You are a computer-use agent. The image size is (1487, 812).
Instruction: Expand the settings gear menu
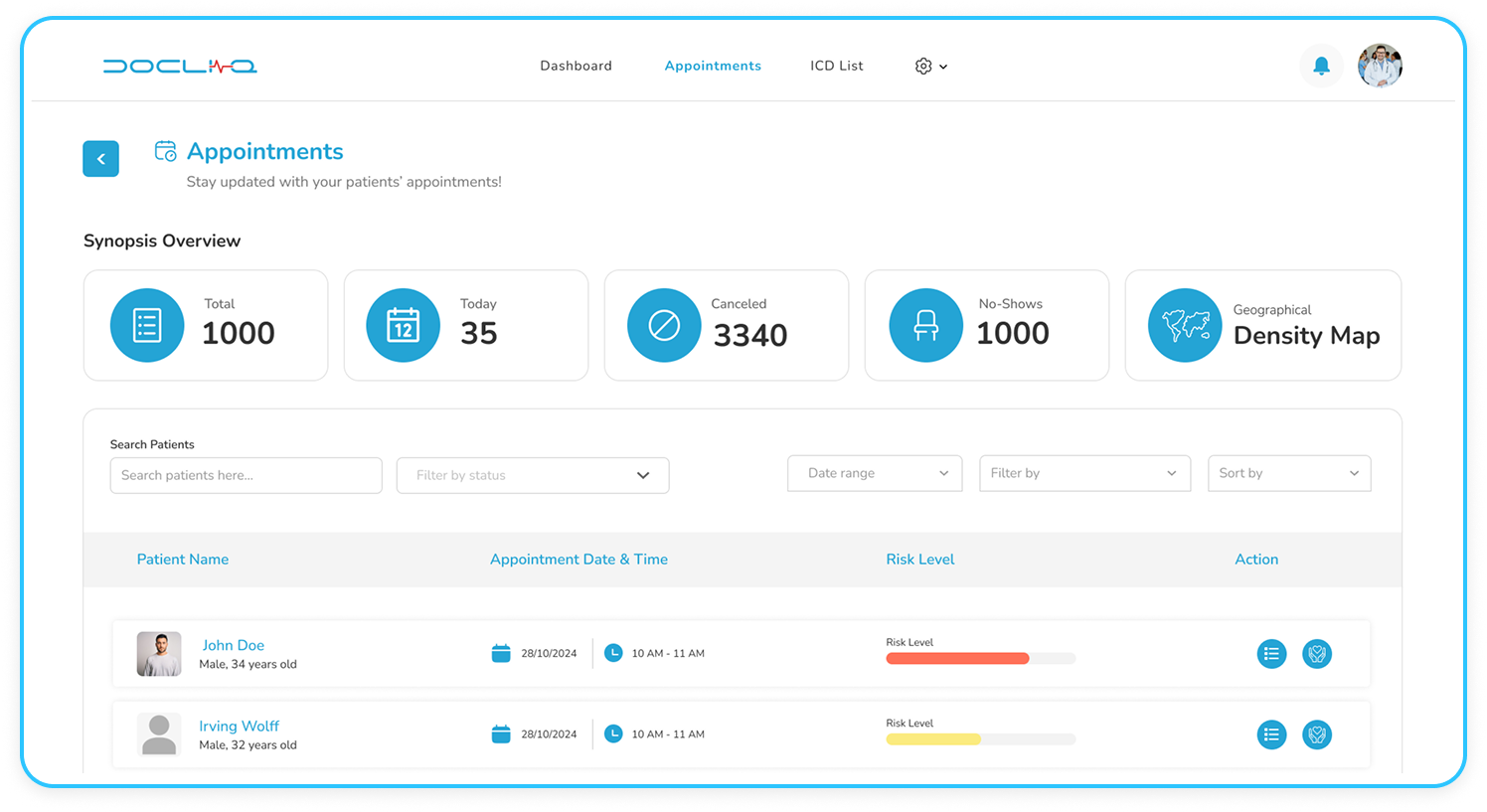[x=930, y=66]
